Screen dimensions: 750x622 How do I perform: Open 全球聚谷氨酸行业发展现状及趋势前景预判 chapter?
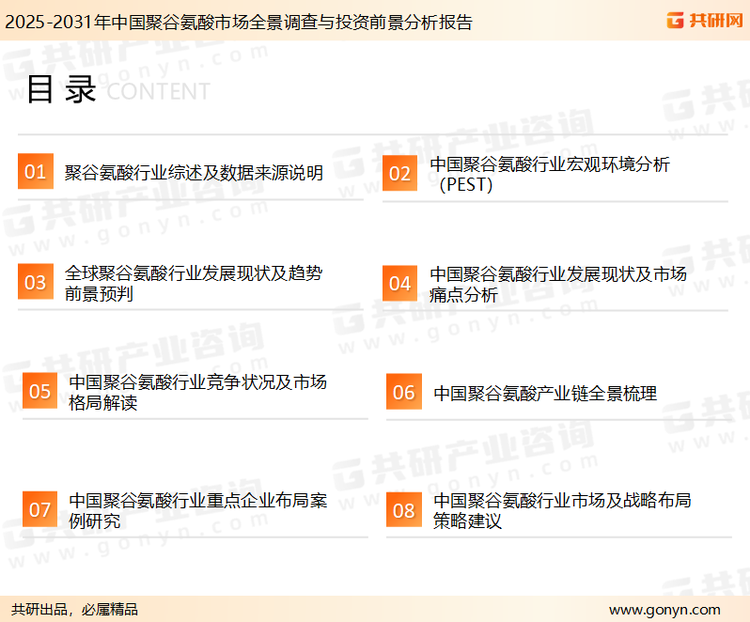click(x=194, y=282)
